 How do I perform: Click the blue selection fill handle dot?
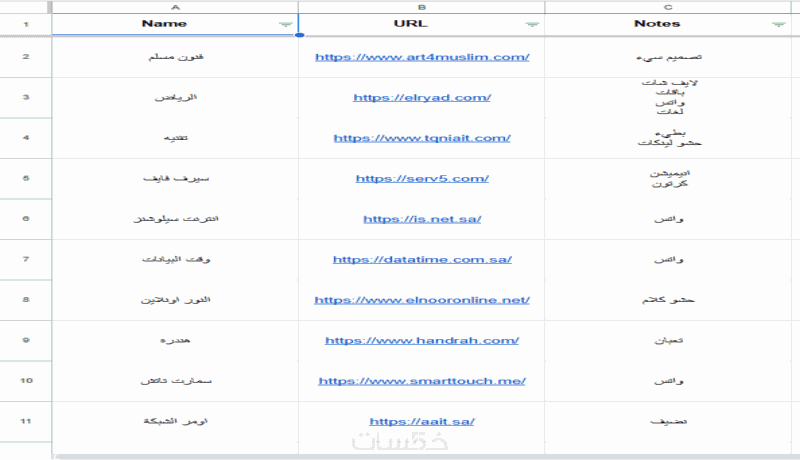pos(299,35)
